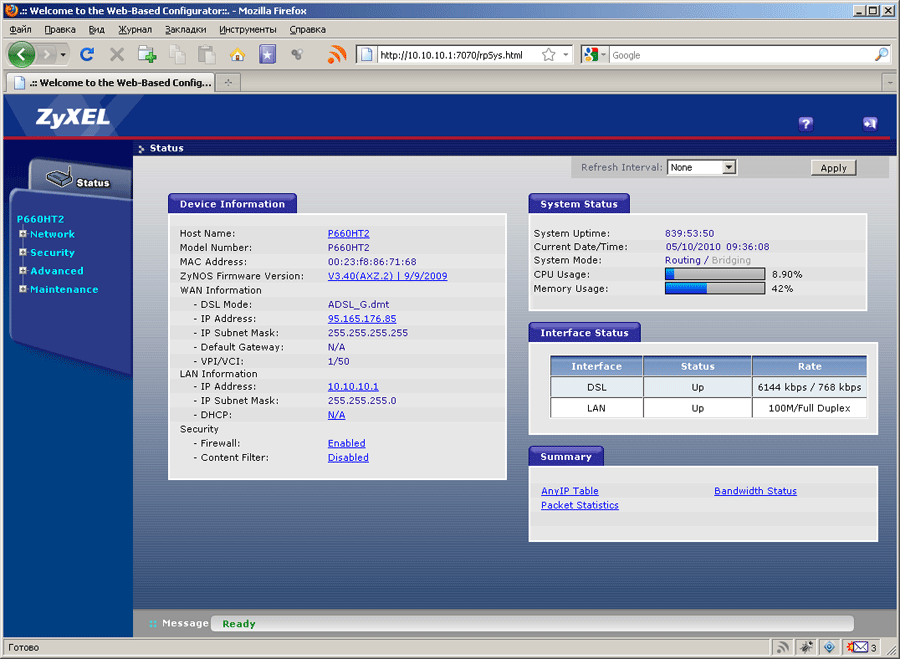
Task: Go back with the green Back arrow
Action: (21, 55)
